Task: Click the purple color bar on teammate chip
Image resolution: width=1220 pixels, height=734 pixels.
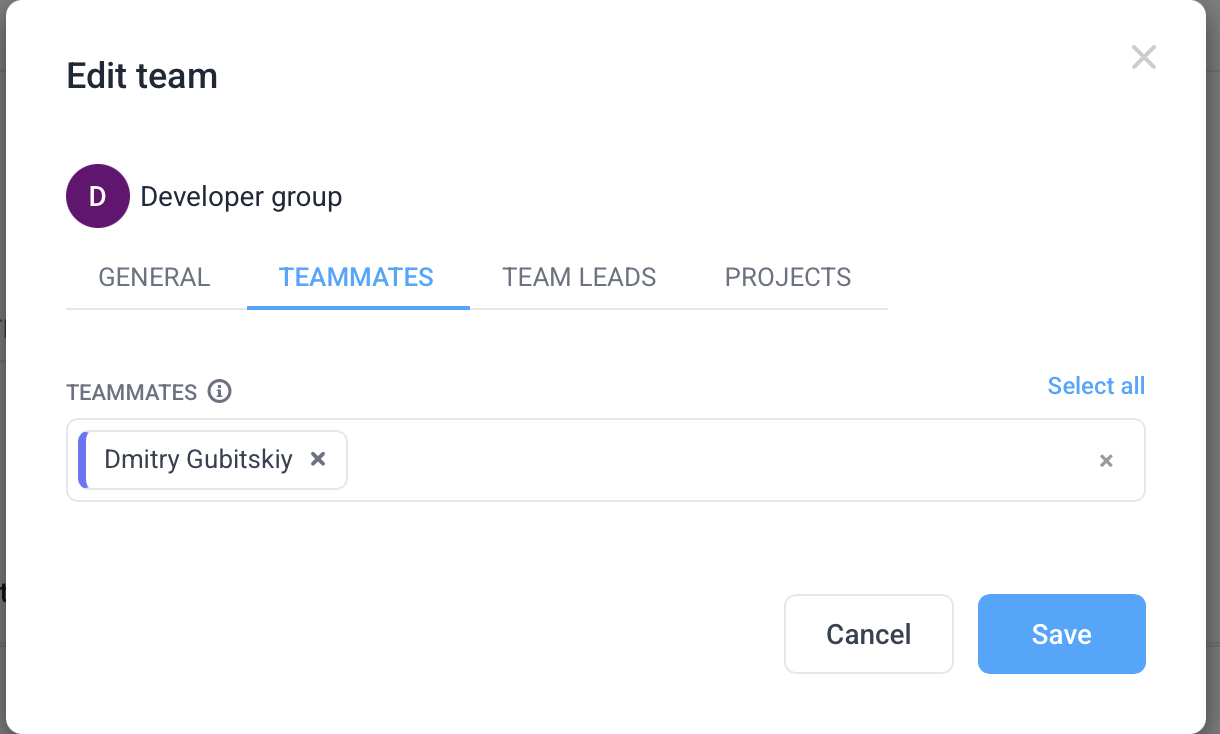Action: click(83, 460)
